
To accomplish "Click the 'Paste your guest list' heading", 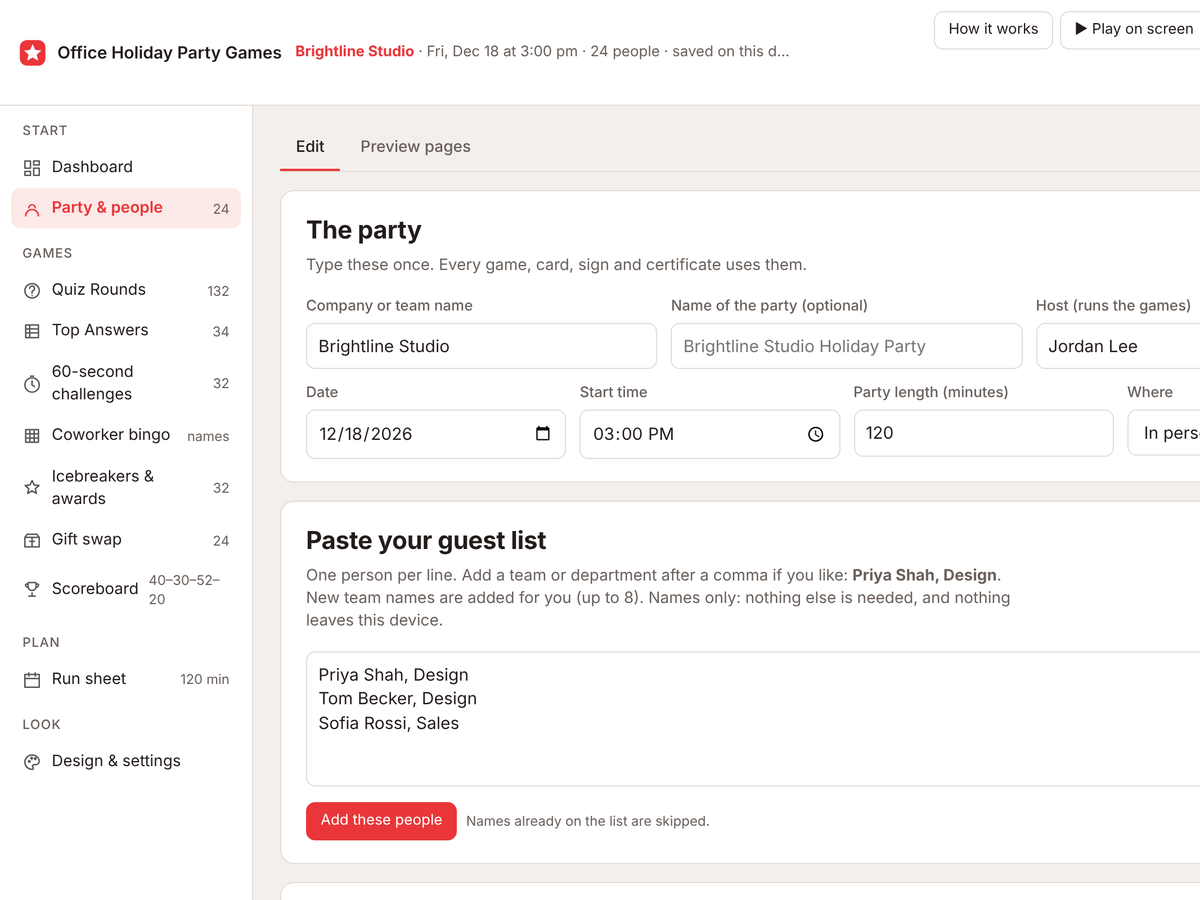I will point(426,541).
